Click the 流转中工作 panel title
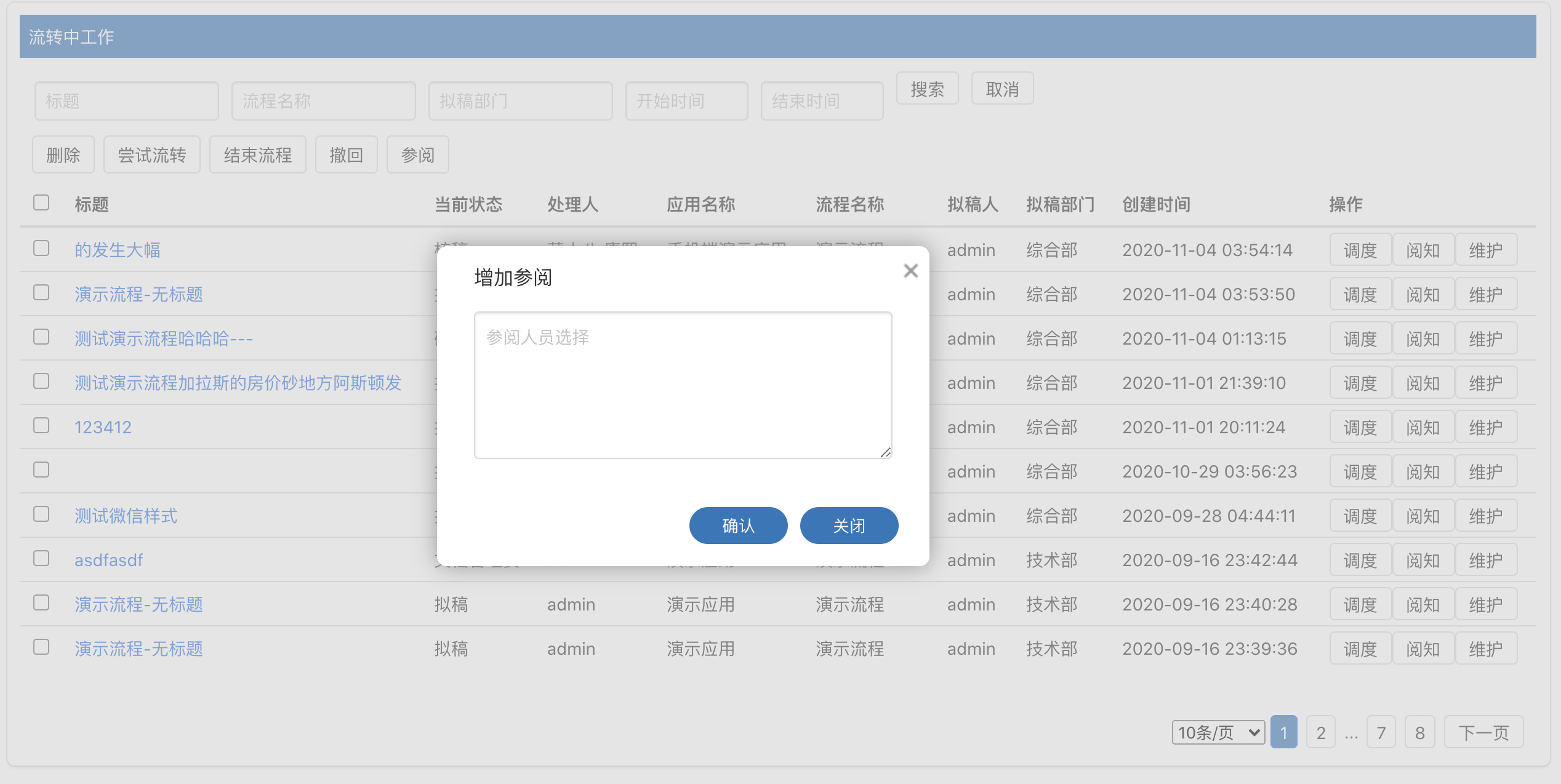The width and height of the screenshot is (1561, 784). 71,37
